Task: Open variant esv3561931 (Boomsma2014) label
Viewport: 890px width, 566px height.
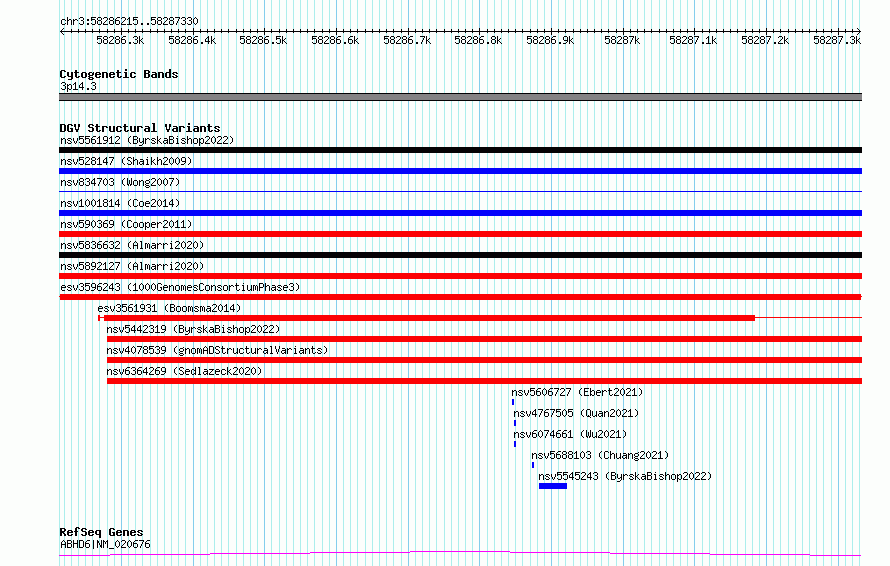Action: 169,308
